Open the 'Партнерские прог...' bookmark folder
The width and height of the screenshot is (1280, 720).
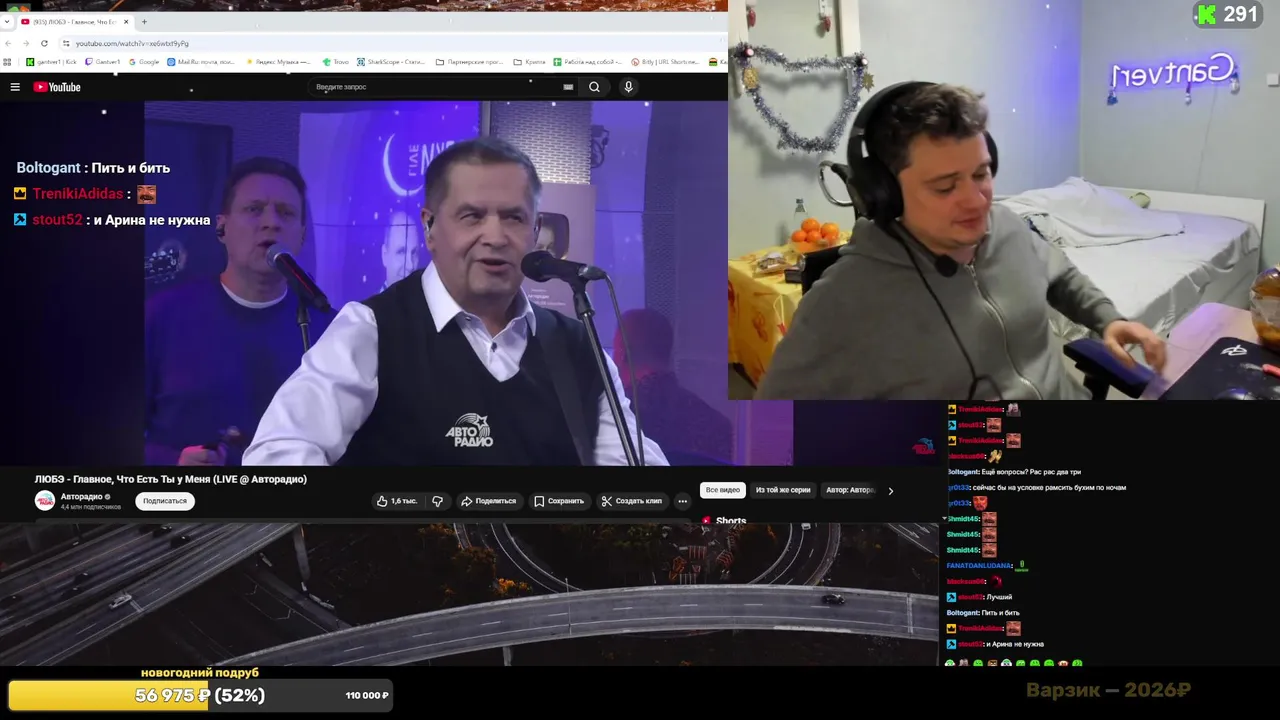pos(470,62)
